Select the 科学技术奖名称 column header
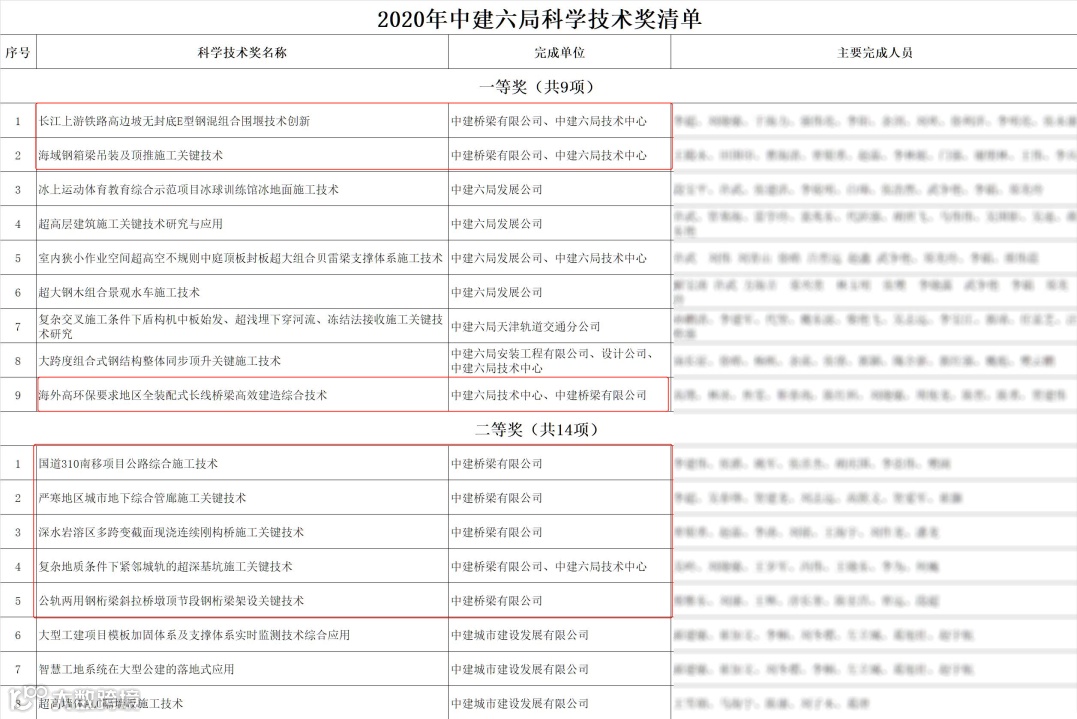 click(x=242, y=52)
